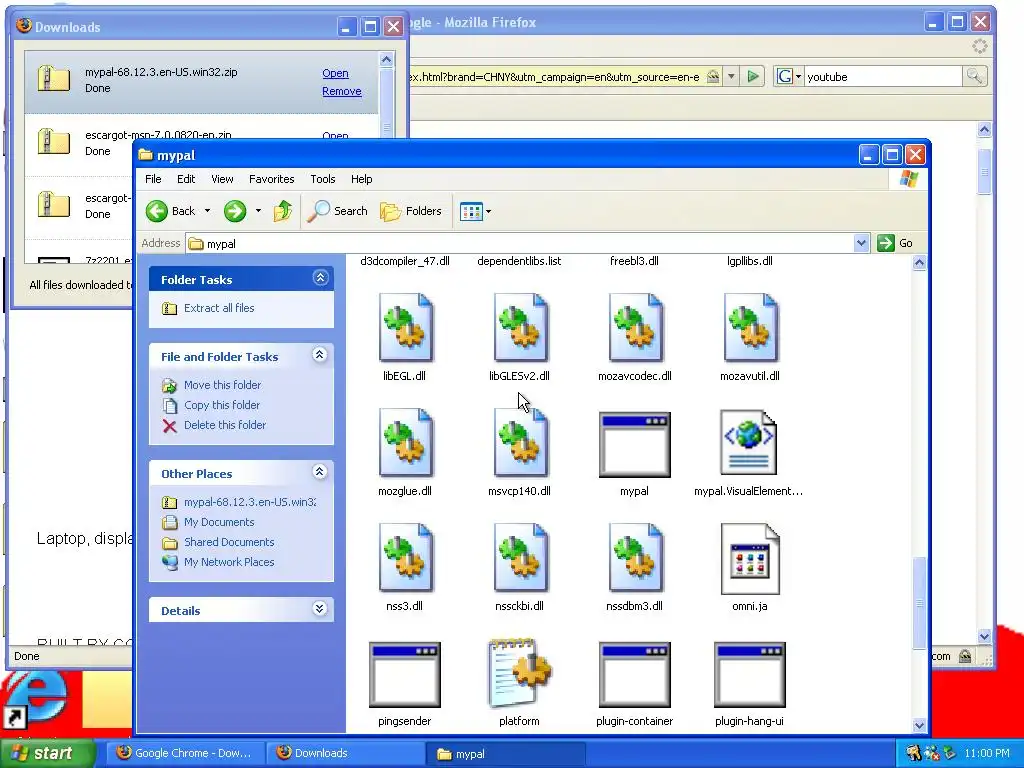Click the nss3.dll file icon
This screenshot has width=1024, height=768.
405,558
